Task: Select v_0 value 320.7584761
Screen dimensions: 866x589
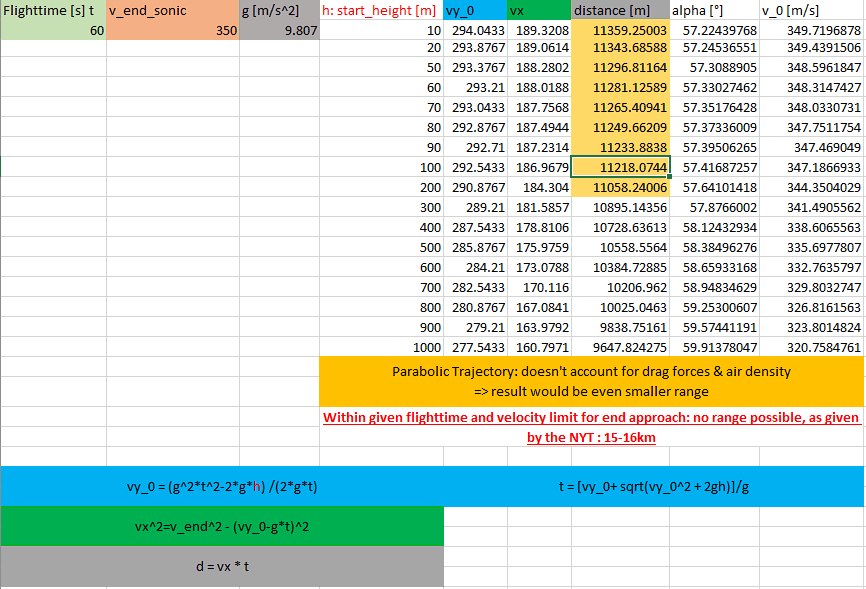Action: [812, 348]
